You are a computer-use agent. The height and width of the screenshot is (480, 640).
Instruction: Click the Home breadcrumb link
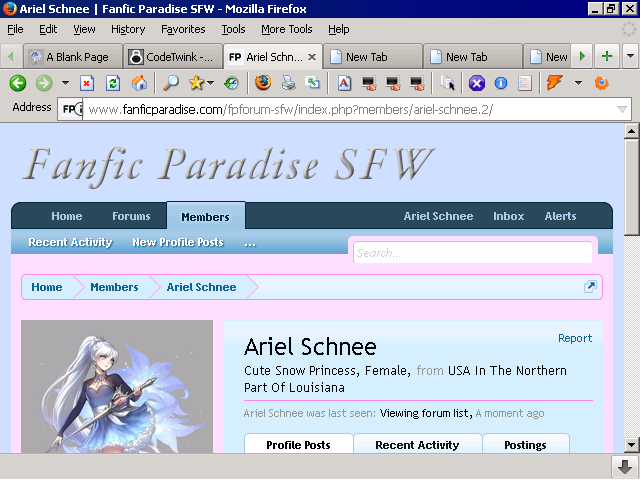point(47,287)
